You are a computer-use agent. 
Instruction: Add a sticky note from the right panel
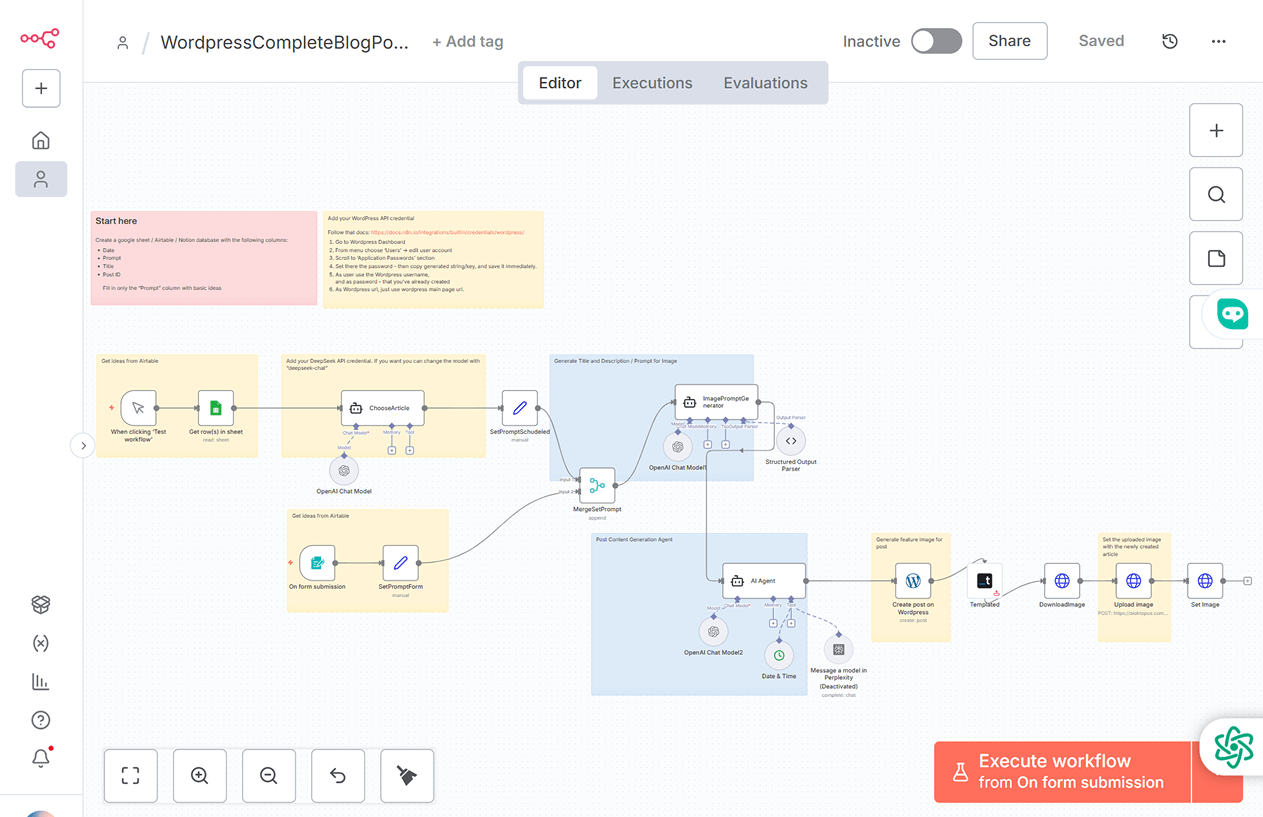click(x=1216, y=258)
